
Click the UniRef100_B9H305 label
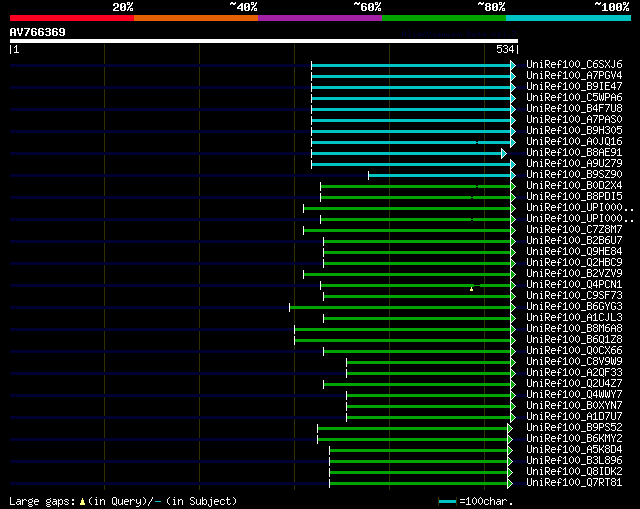click(574, 131)
